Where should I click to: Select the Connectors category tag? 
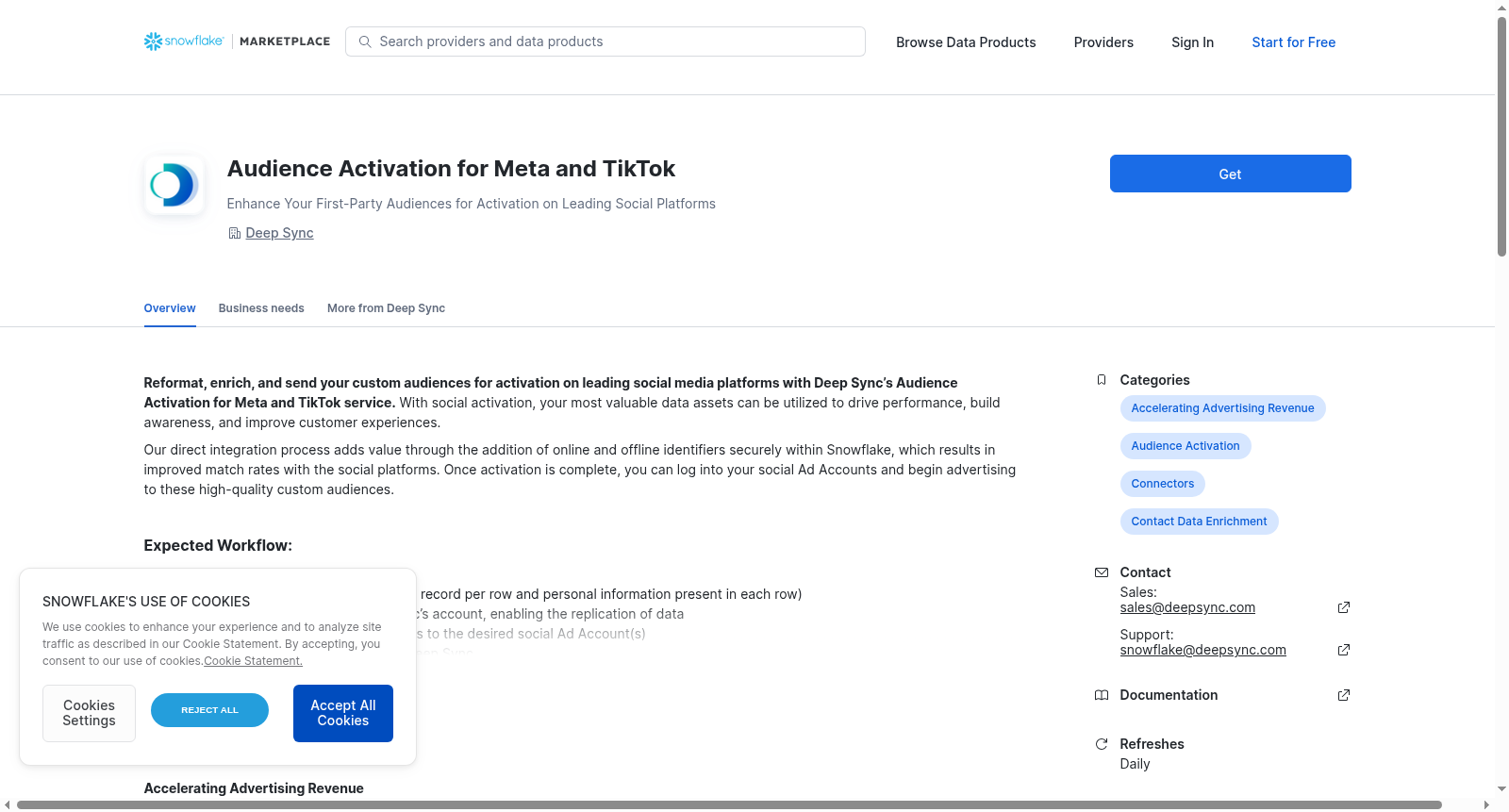1162,484
